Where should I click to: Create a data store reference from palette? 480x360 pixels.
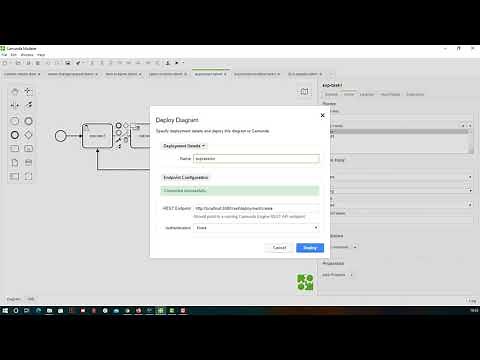tap(28, 163)
